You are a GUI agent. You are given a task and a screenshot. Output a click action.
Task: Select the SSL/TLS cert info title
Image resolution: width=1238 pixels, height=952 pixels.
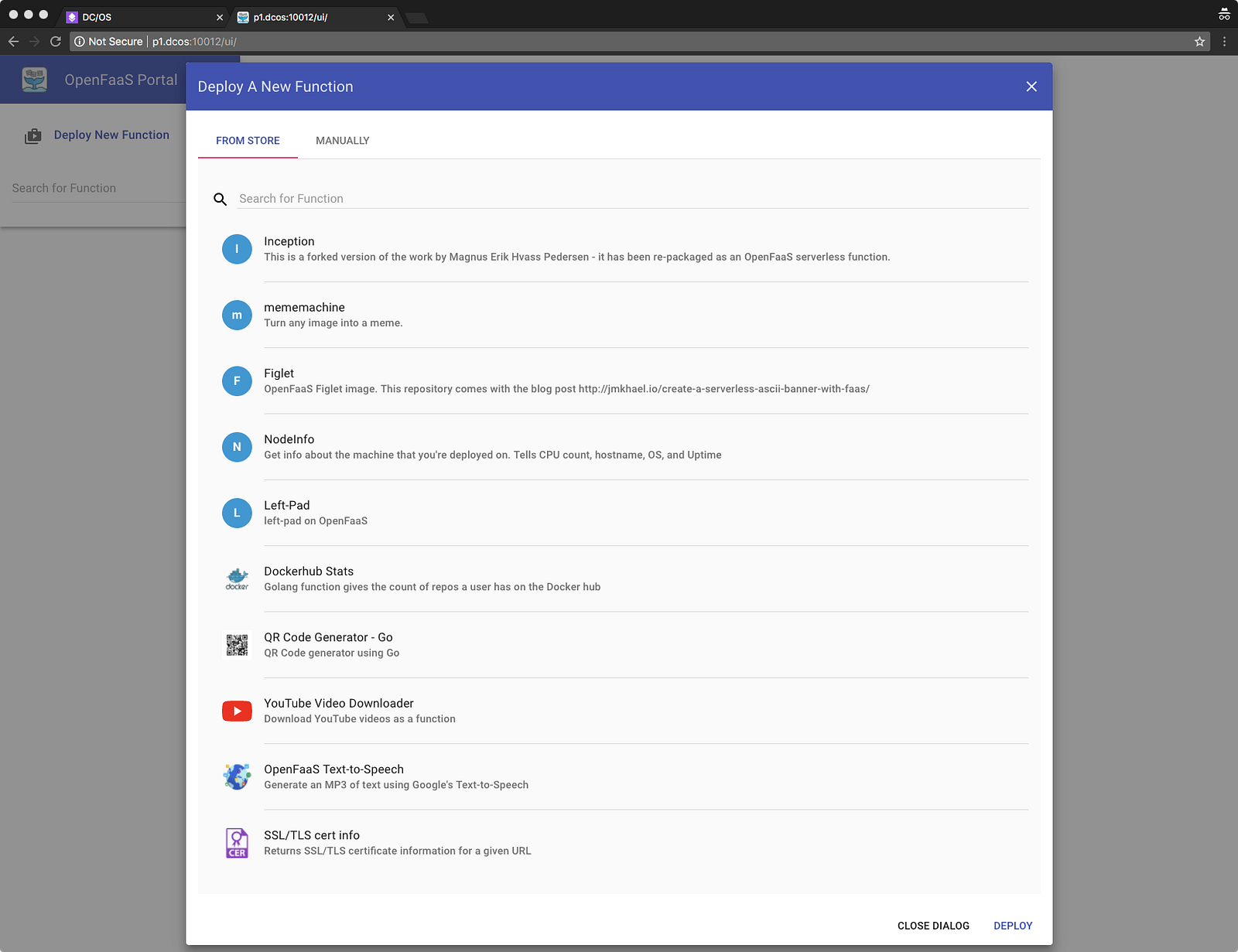[312, 835]
